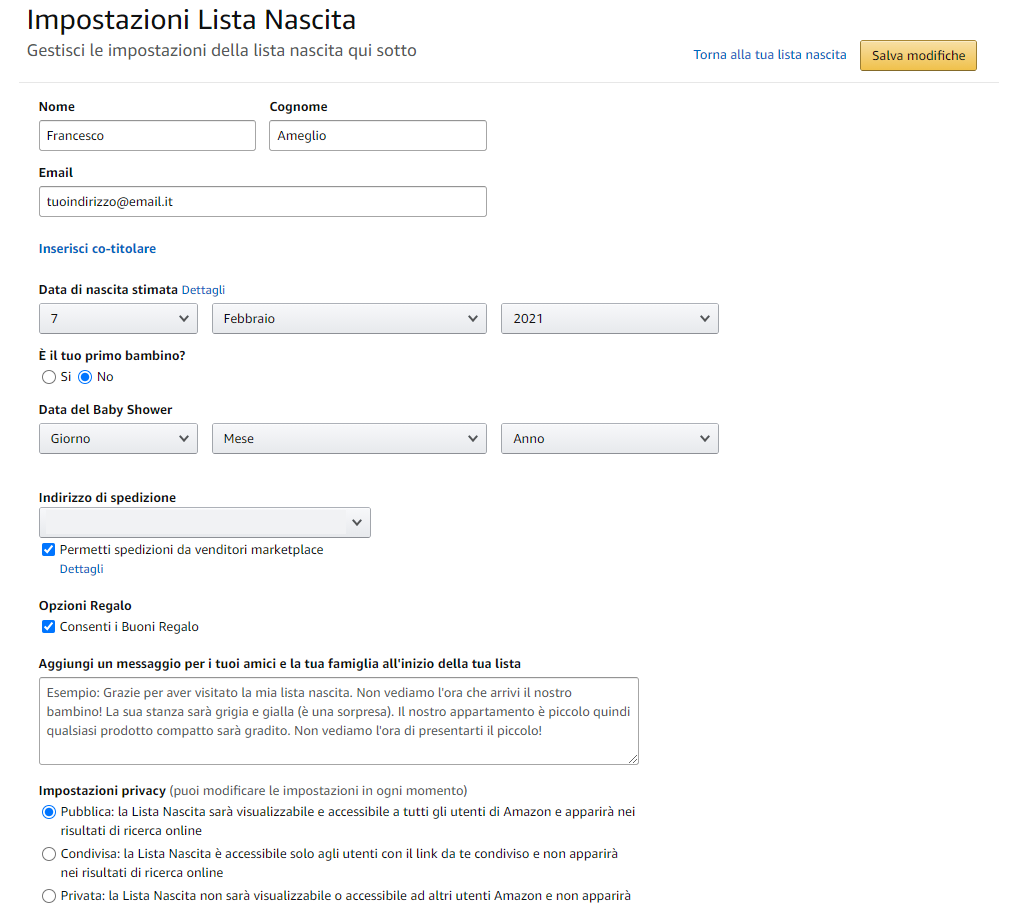This screenshot has height=909, width=1023.
Task: Click the Salva modifiche button
Action: pyautogui.click(x=918, y=55)
